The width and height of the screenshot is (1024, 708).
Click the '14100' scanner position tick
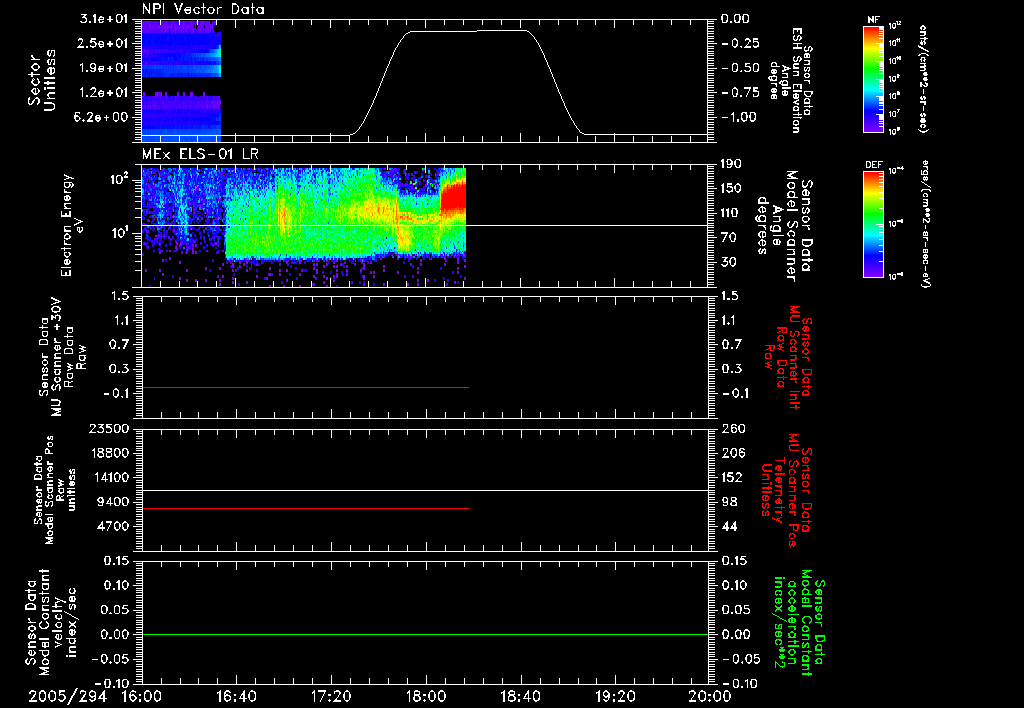(x=110, y=477)
